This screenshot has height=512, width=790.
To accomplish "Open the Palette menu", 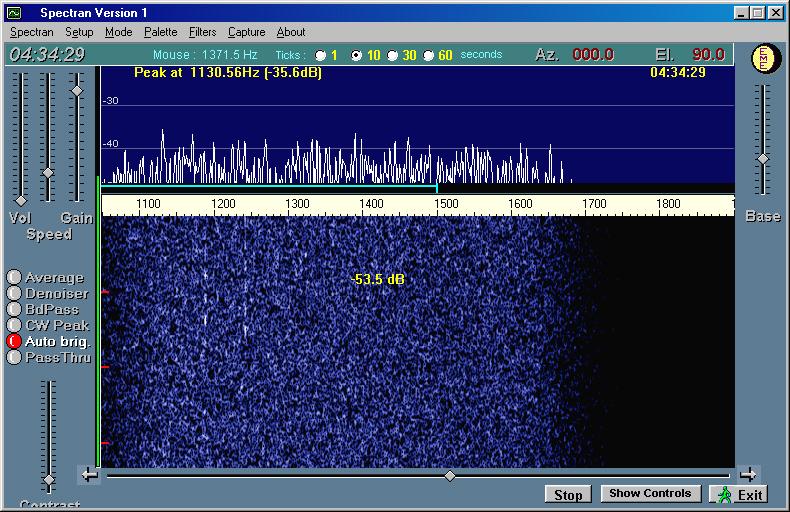I will pyautogui.click(x=160, y=32).
